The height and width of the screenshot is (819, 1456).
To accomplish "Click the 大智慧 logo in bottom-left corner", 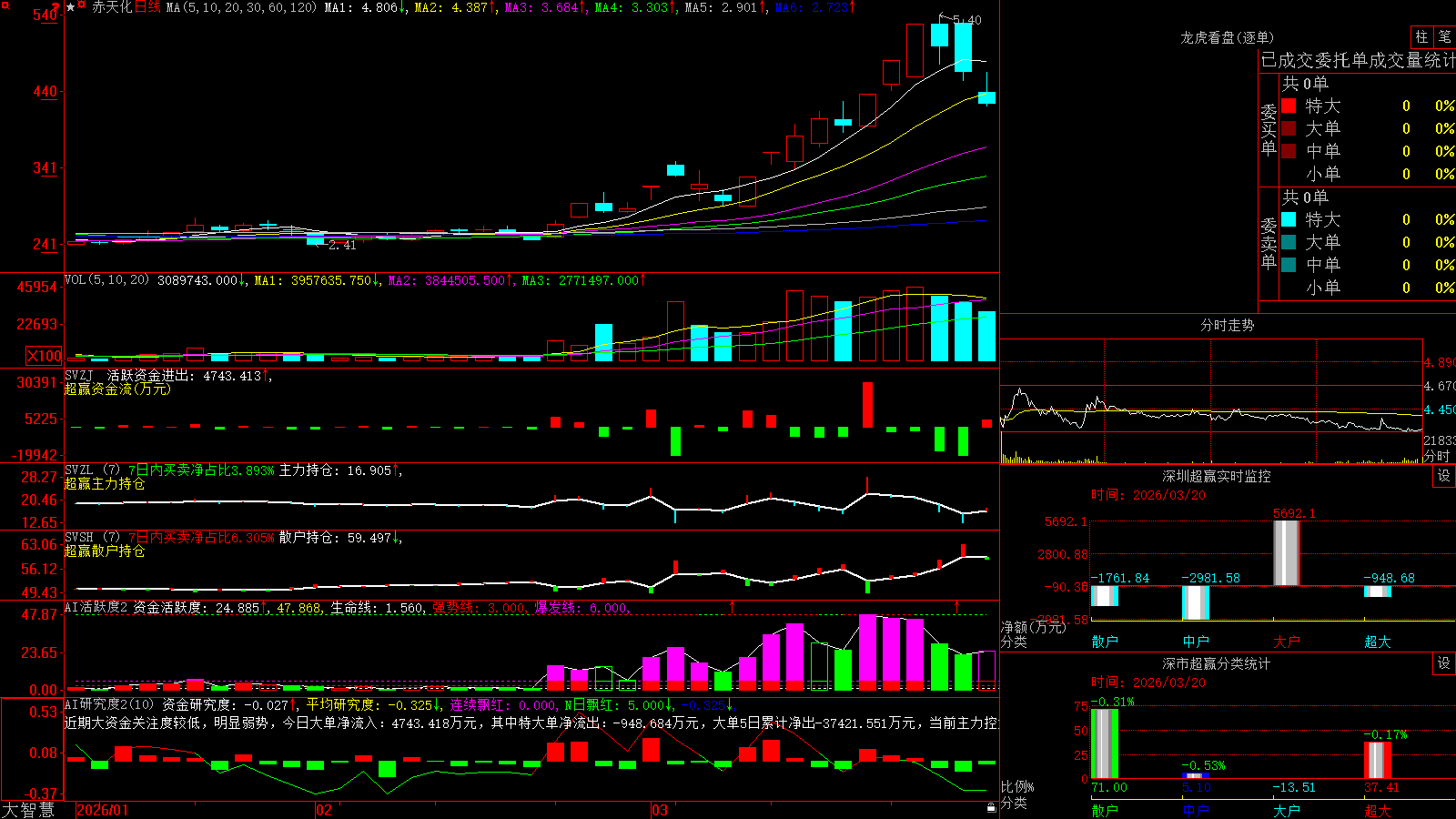I will 28,810.
